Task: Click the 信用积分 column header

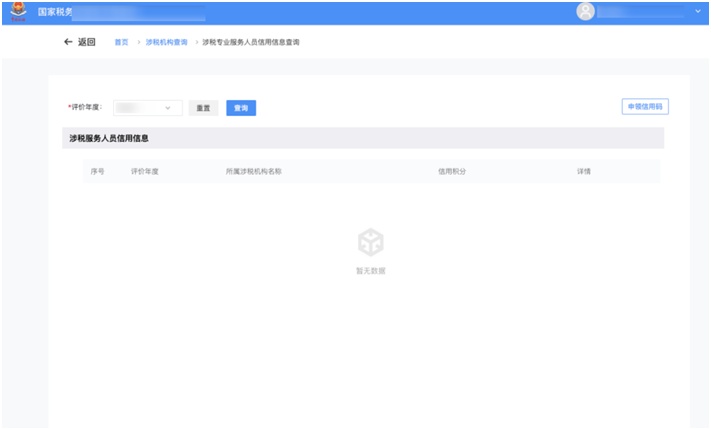Action: tap(452, 171)
